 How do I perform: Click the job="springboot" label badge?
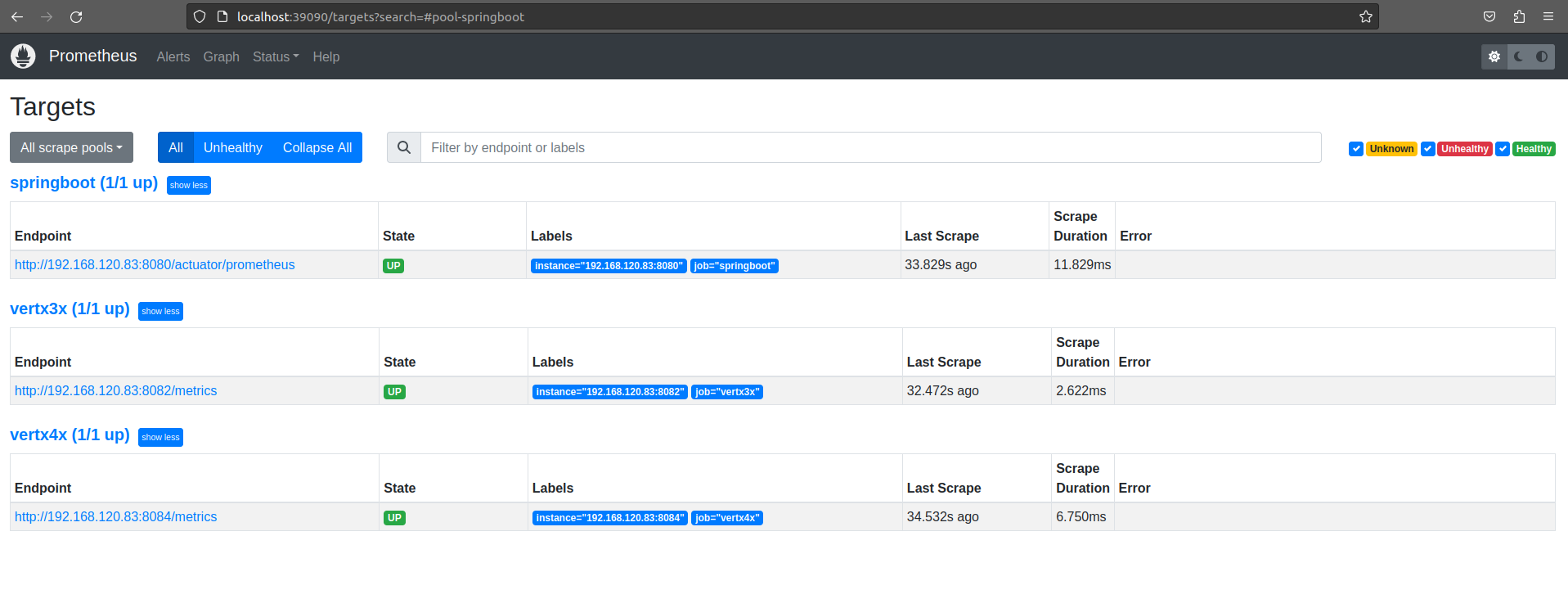735,266
